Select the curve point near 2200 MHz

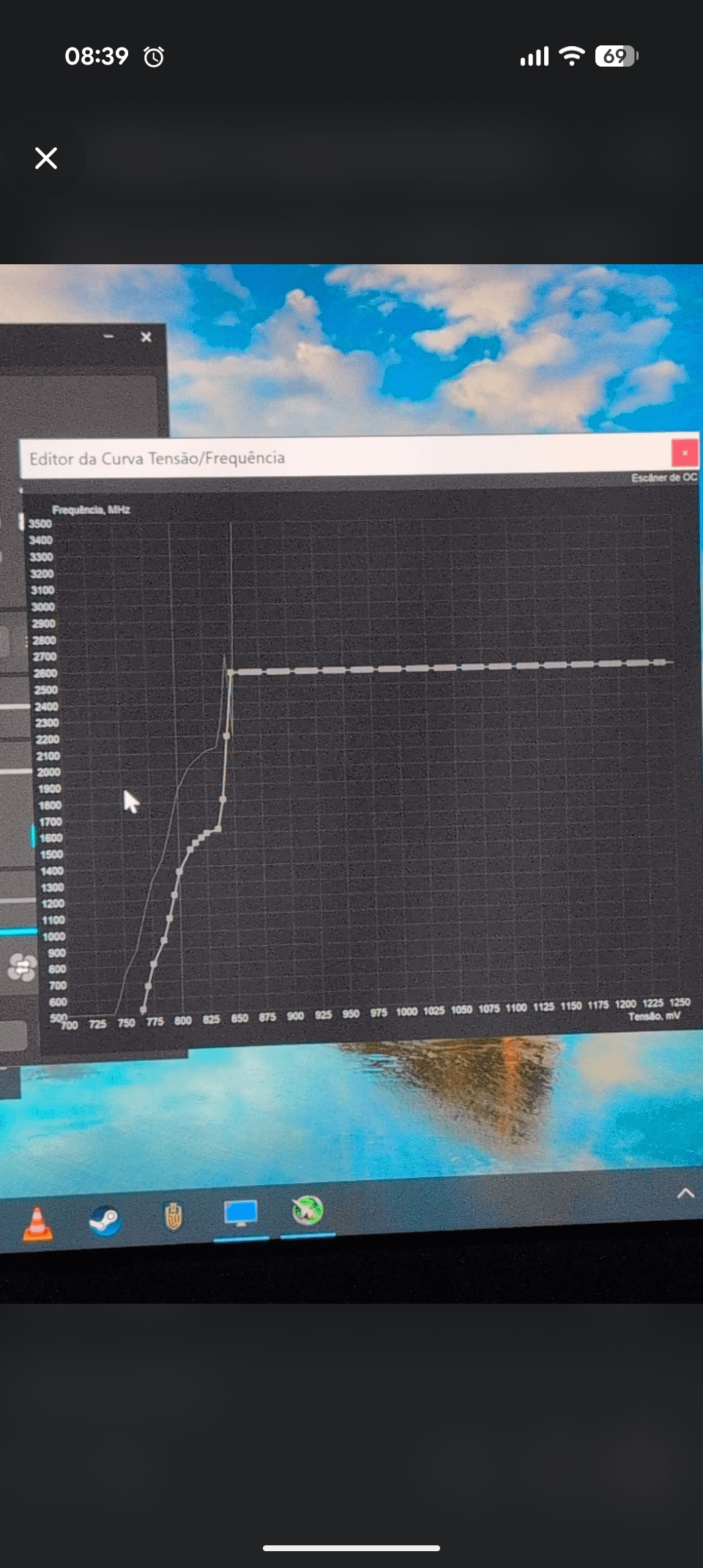coord(226,735)
